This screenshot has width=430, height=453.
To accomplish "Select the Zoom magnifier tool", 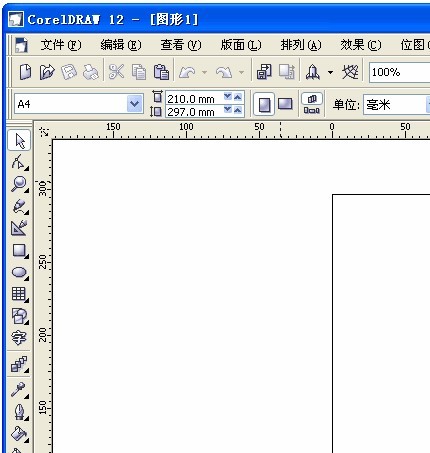I will pyautogui.click(x=19, y=184).
